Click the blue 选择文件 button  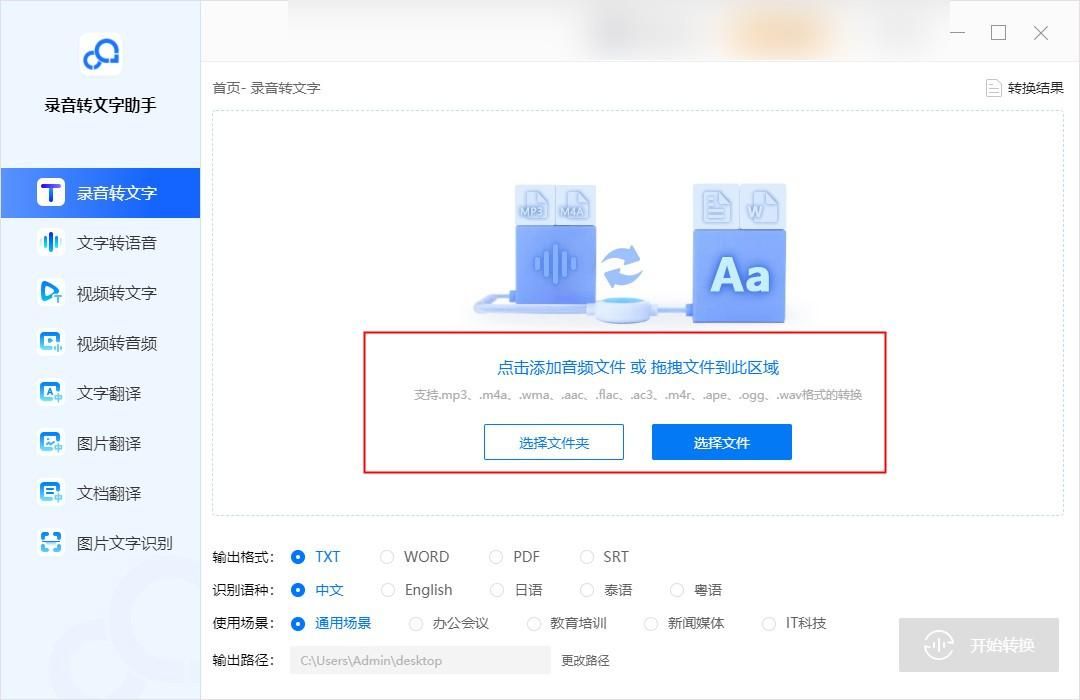click(722, 442)
